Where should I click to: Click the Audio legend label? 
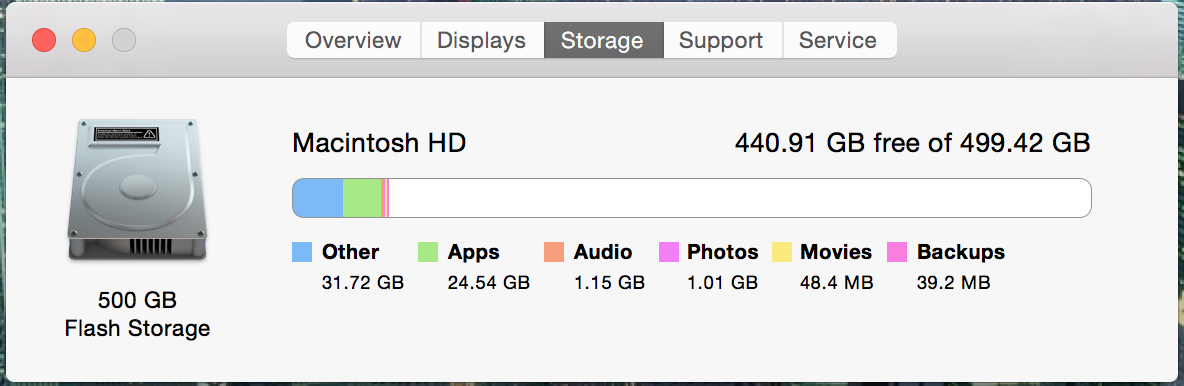[603, 252]
